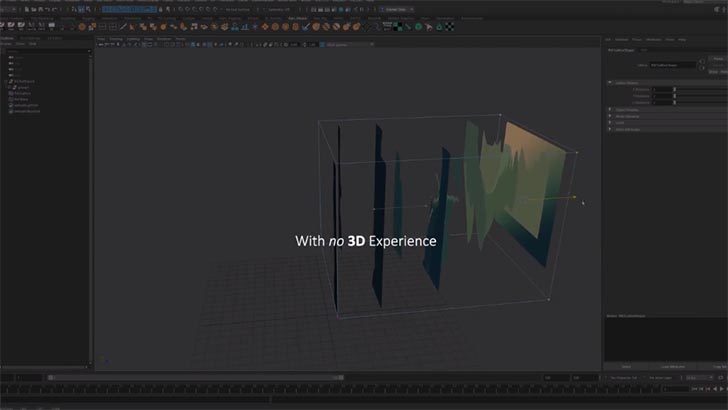Viewport: 728px width, 410px height.
Task: Expand the Object Display section
Action: click(611, 109)
